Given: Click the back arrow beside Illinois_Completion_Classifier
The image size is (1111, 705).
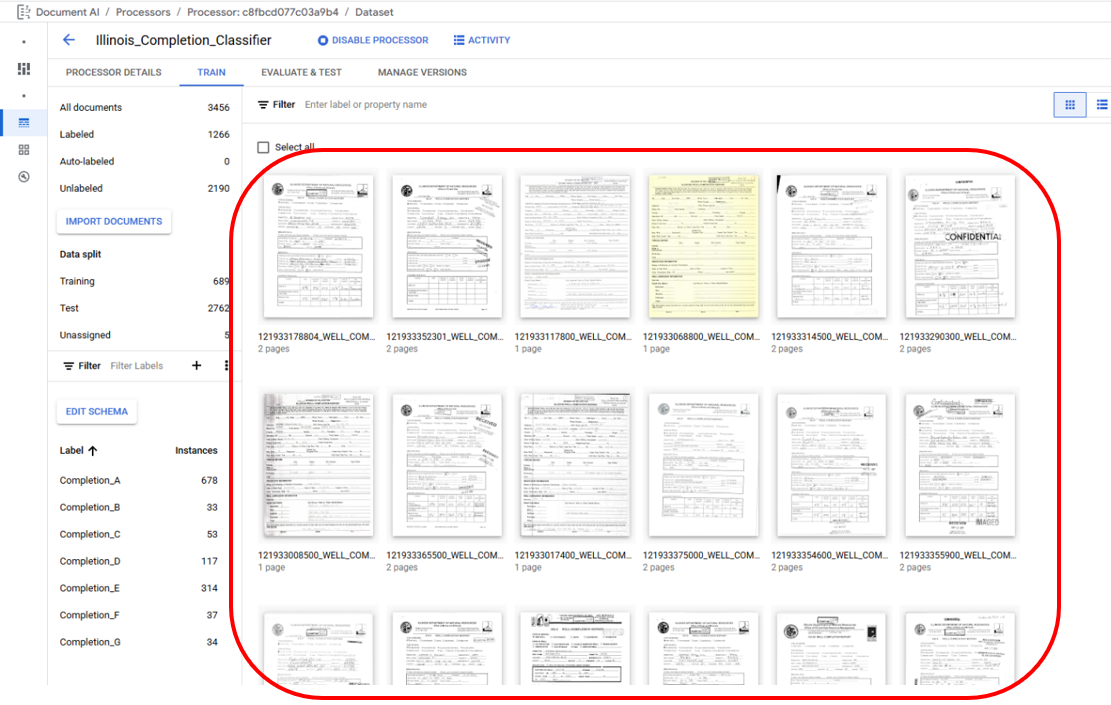Looking at the screenshot, I should tap(69, 40).
